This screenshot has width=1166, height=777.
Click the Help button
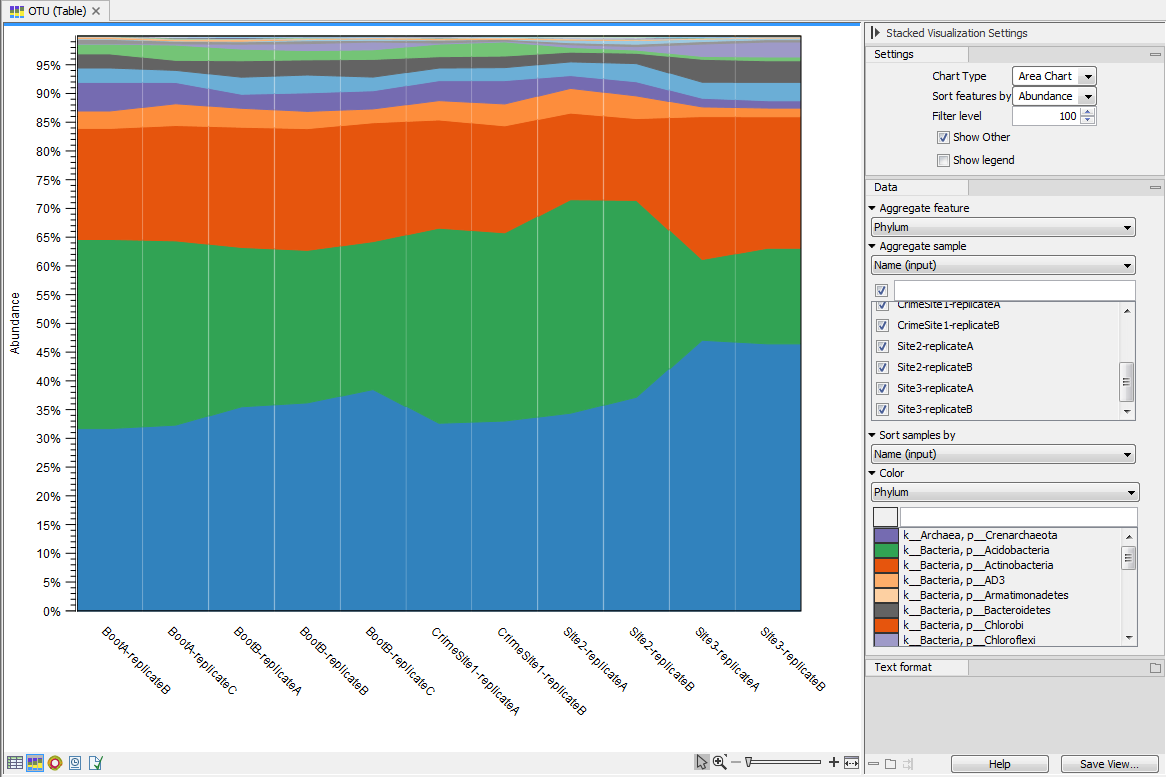[999, 764]
